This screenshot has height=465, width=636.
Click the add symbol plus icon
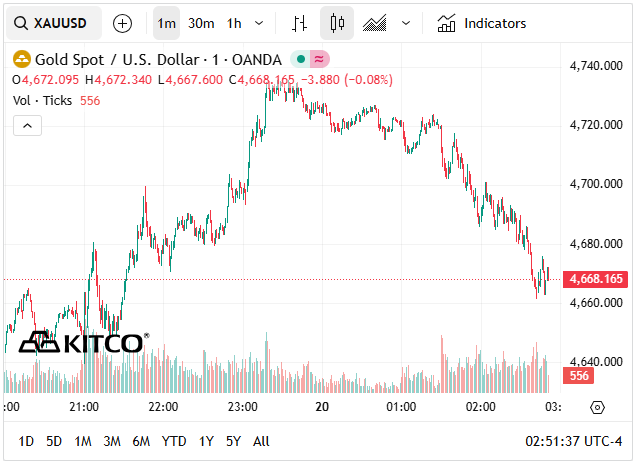[x=122, y=23]
